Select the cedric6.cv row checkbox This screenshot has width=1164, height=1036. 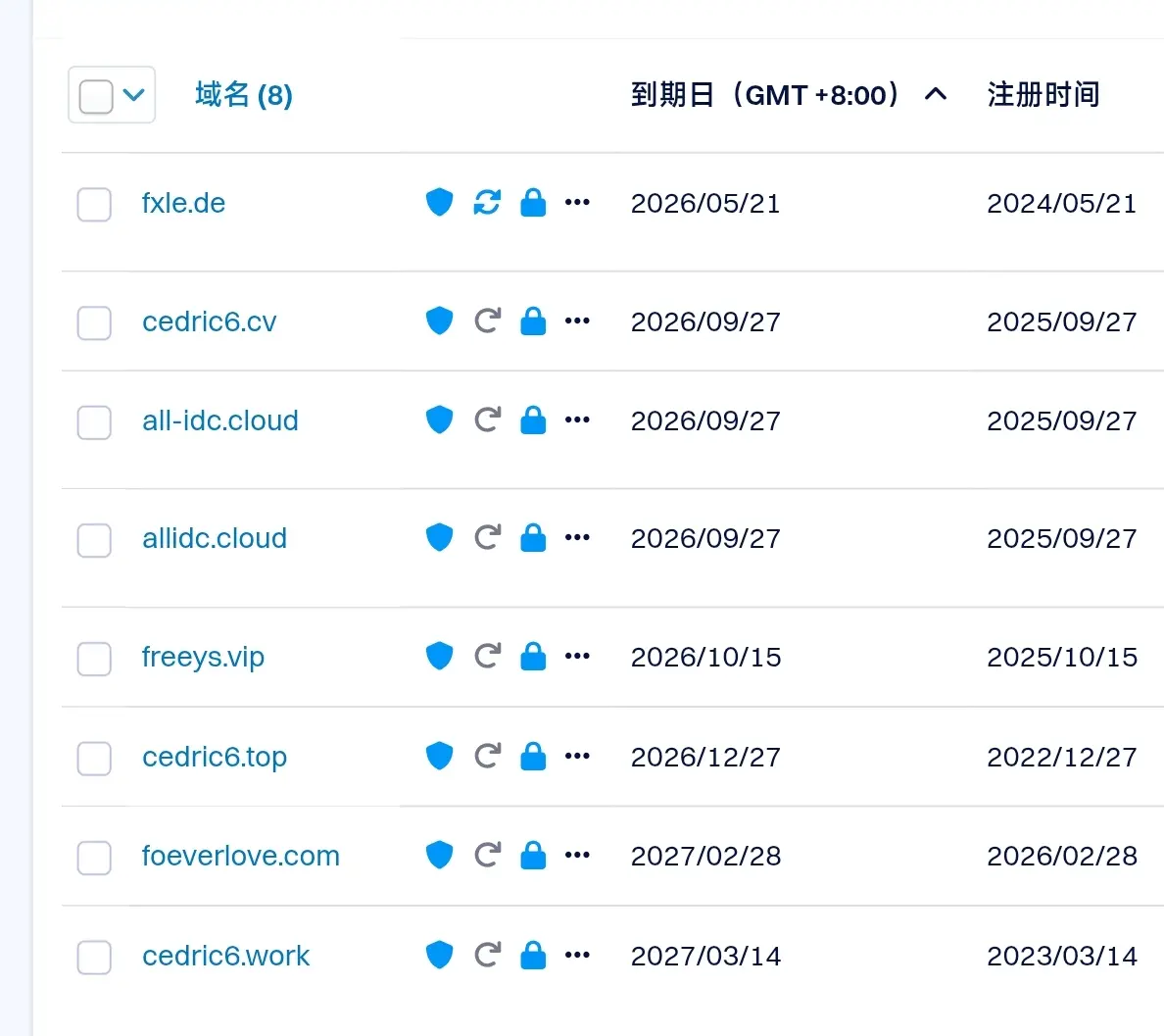pyautogui.click(x=94, y=323)
